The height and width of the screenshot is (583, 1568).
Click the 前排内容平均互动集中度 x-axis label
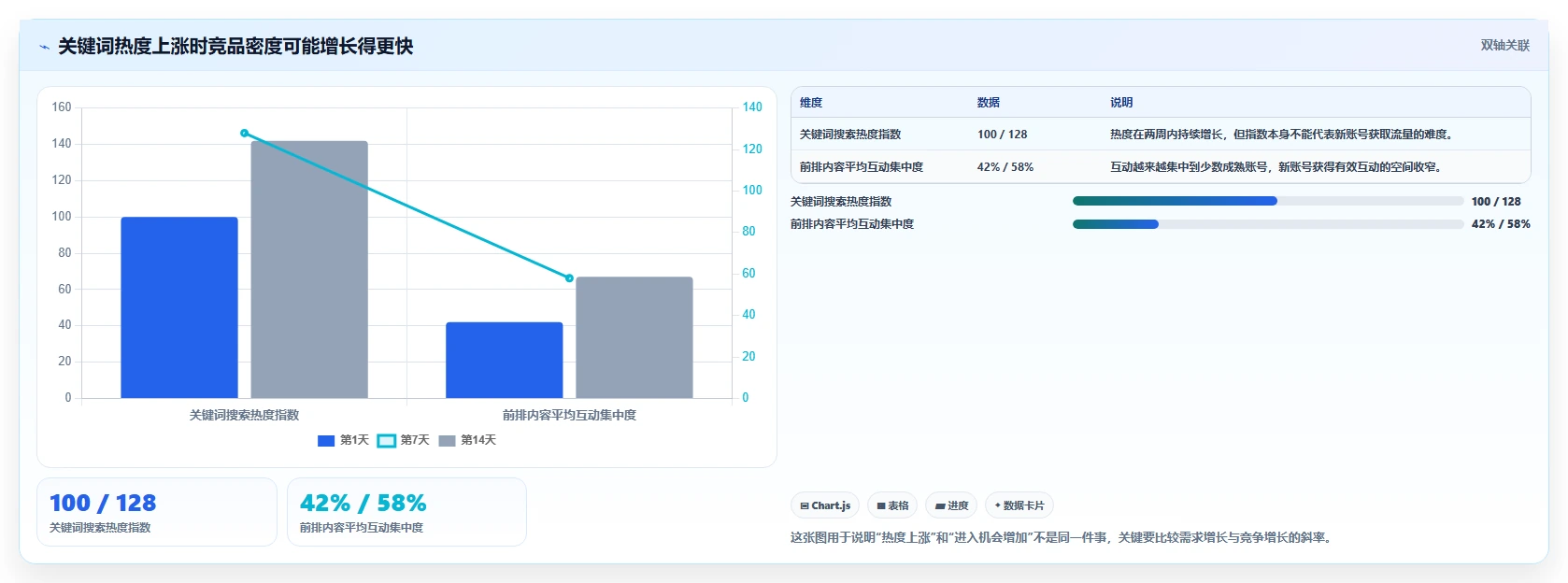(x=569, y=415)
